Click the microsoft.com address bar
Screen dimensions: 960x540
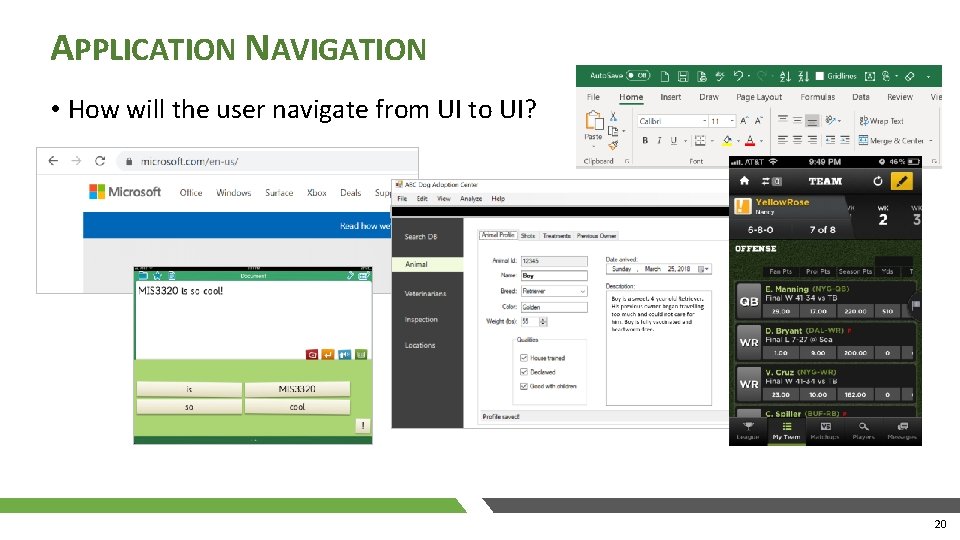[267, 162]
